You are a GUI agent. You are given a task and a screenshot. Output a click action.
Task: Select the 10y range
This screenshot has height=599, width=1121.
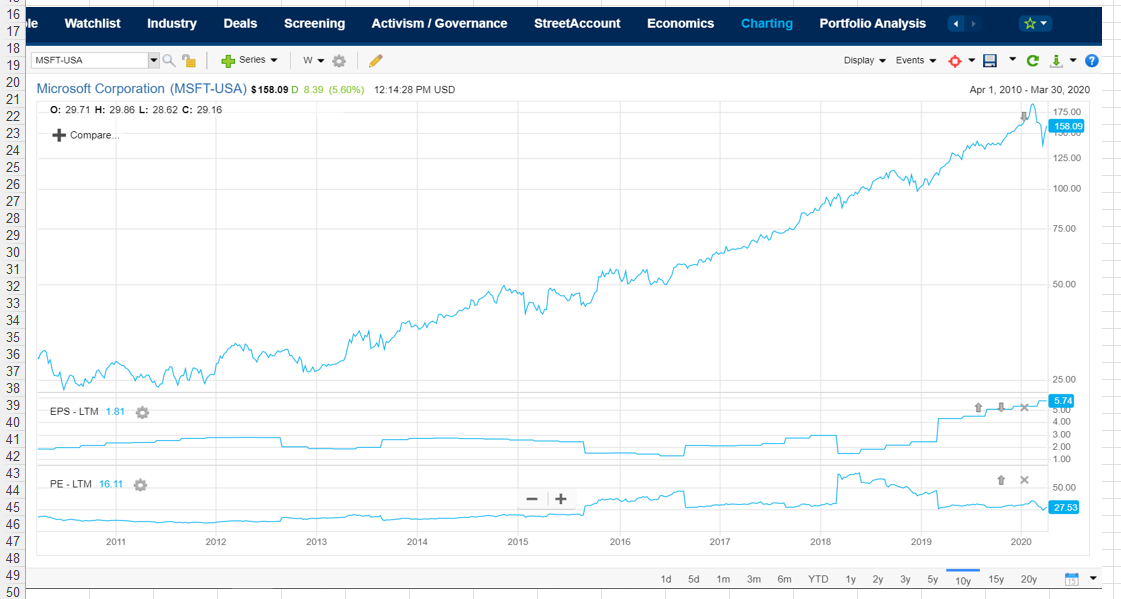(x=963, y=580)
